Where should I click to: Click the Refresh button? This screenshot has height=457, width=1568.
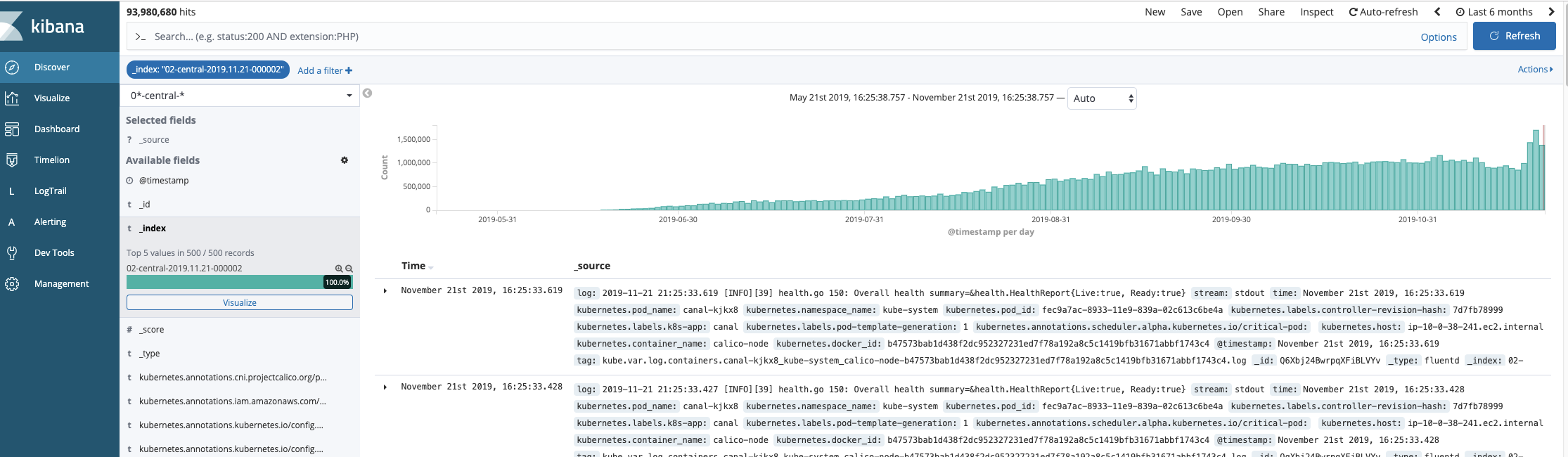[1515, 36]
